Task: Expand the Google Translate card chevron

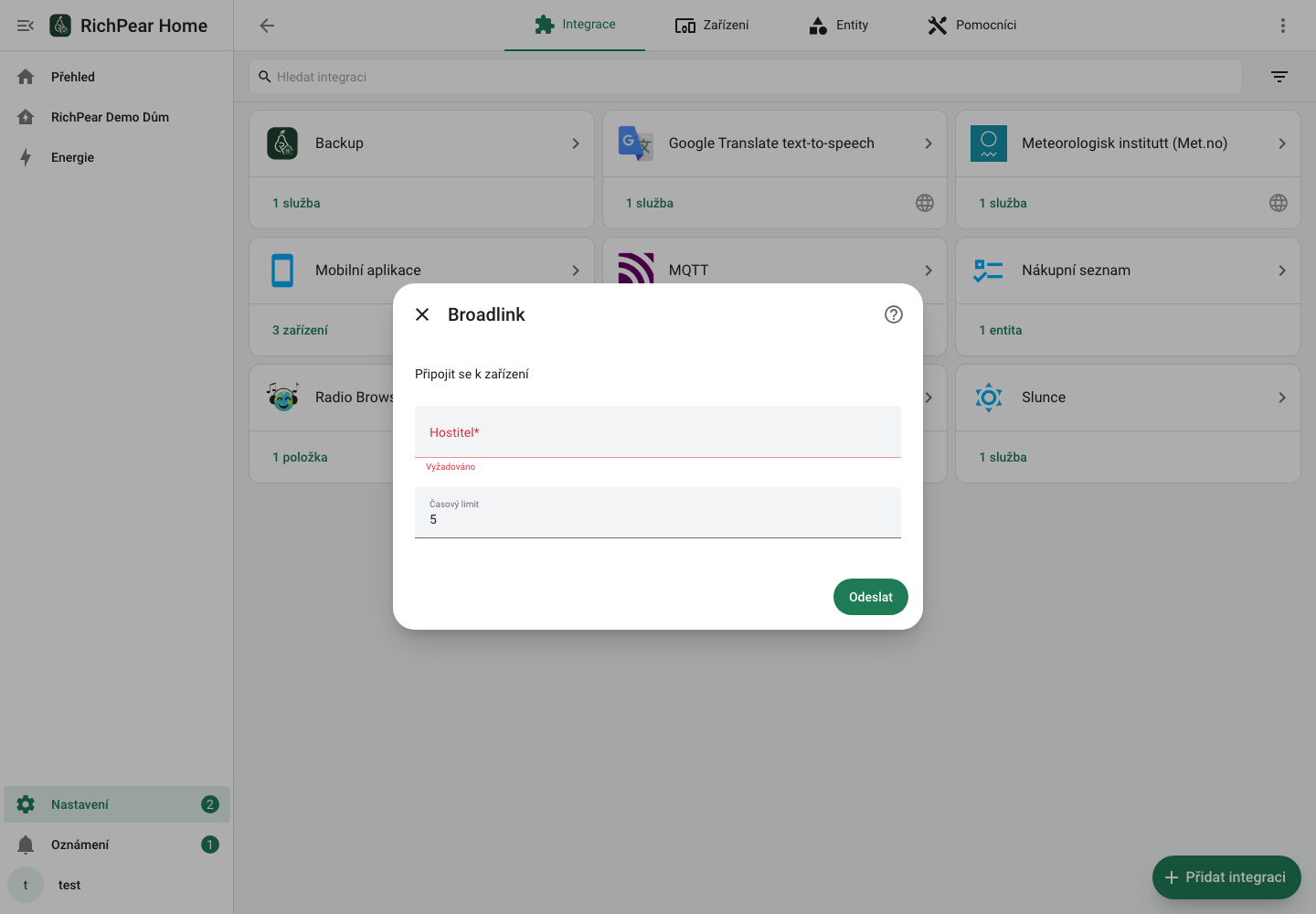Action: (929, 143)
